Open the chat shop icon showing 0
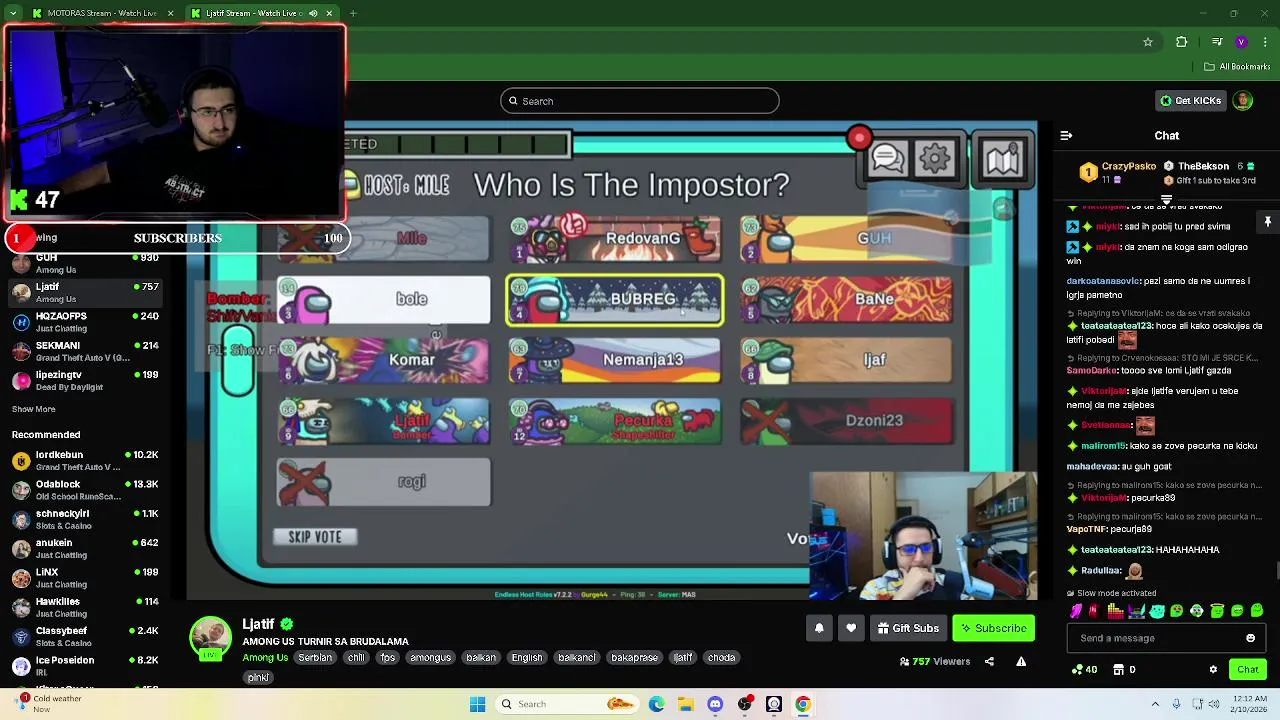1280x720 pixels. coord(1126,669)
